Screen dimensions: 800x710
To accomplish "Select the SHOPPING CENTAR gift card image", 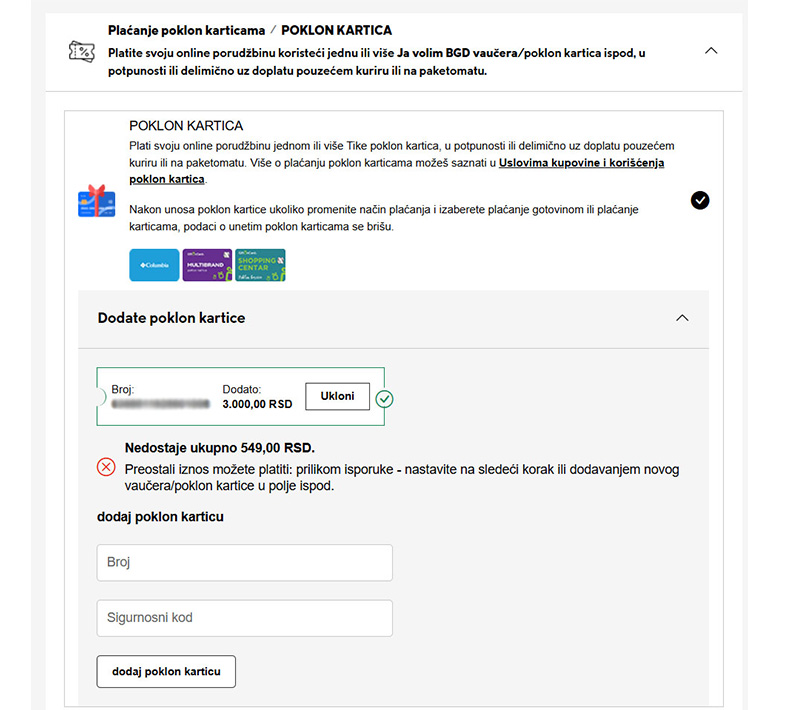I will 260,265.
